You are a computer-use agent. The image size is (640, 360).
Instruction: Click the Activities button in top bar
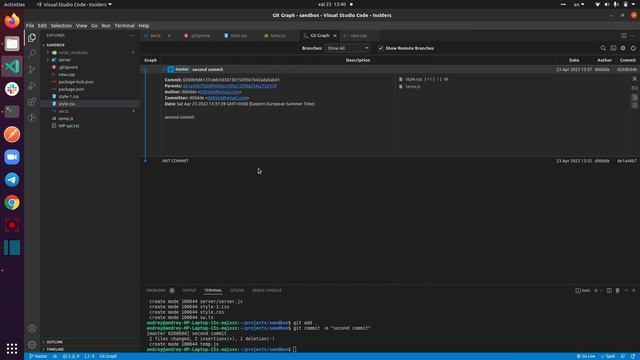tap(14, 4)
